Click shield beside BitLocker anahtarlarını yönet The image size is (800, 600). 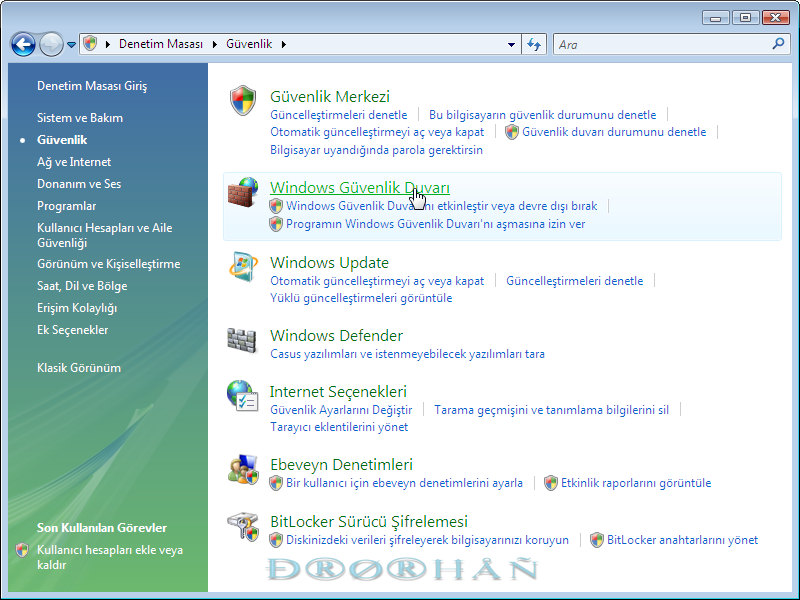tap(597, 540)
